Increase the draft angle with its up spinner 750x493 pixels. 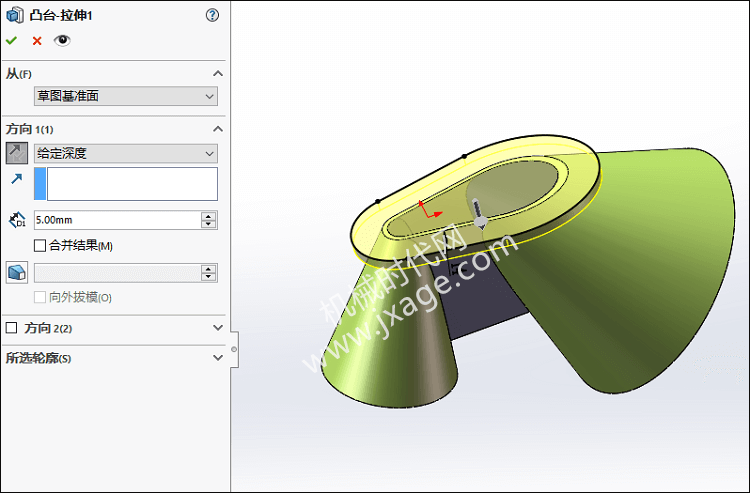pyautogui.click(x=209, y=269)
